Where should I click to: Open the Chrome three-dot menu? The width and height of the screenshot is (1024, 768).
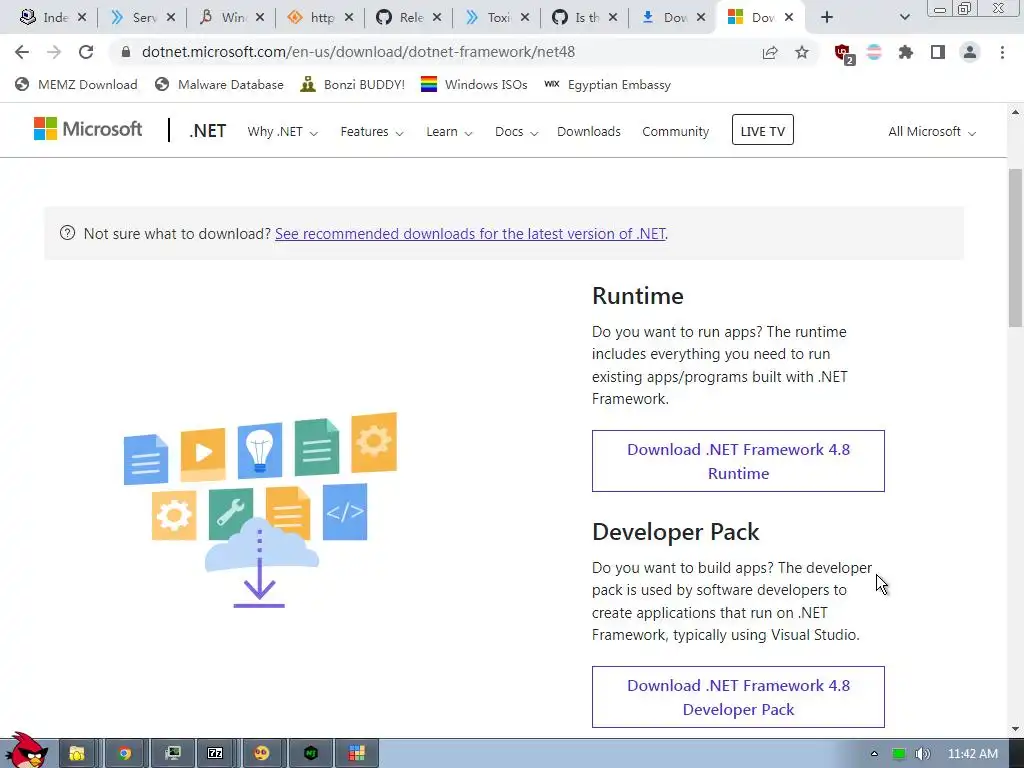[x=1002, y=52]
